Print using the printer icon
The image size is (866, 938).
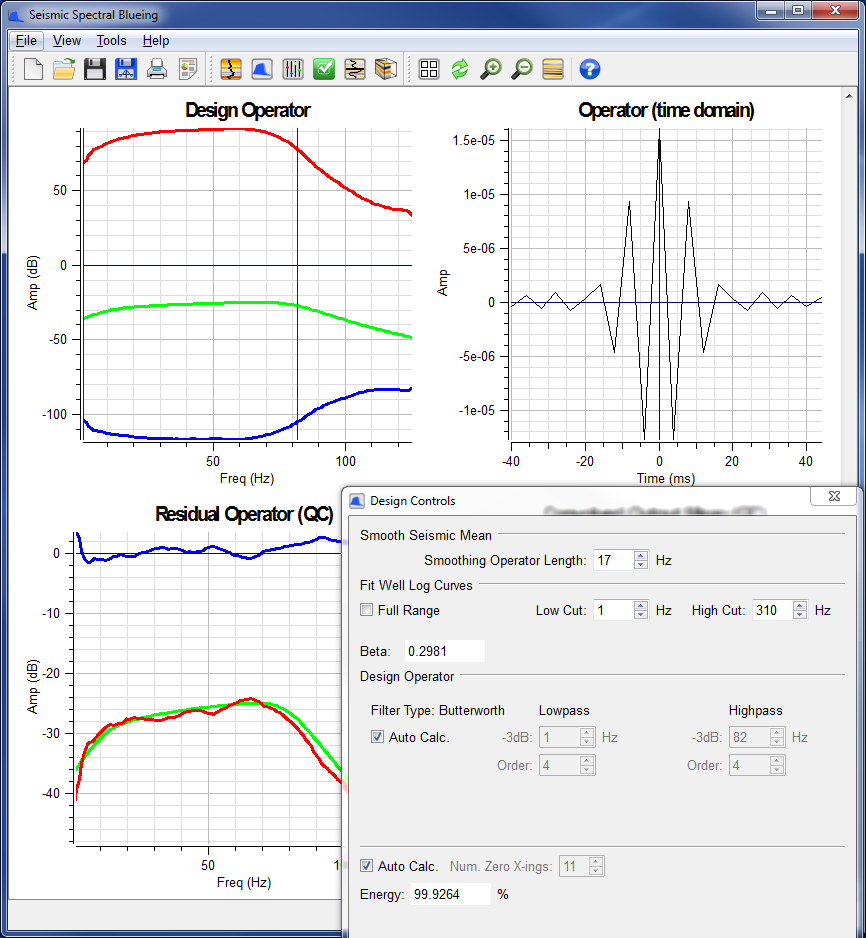click(157, 69)
